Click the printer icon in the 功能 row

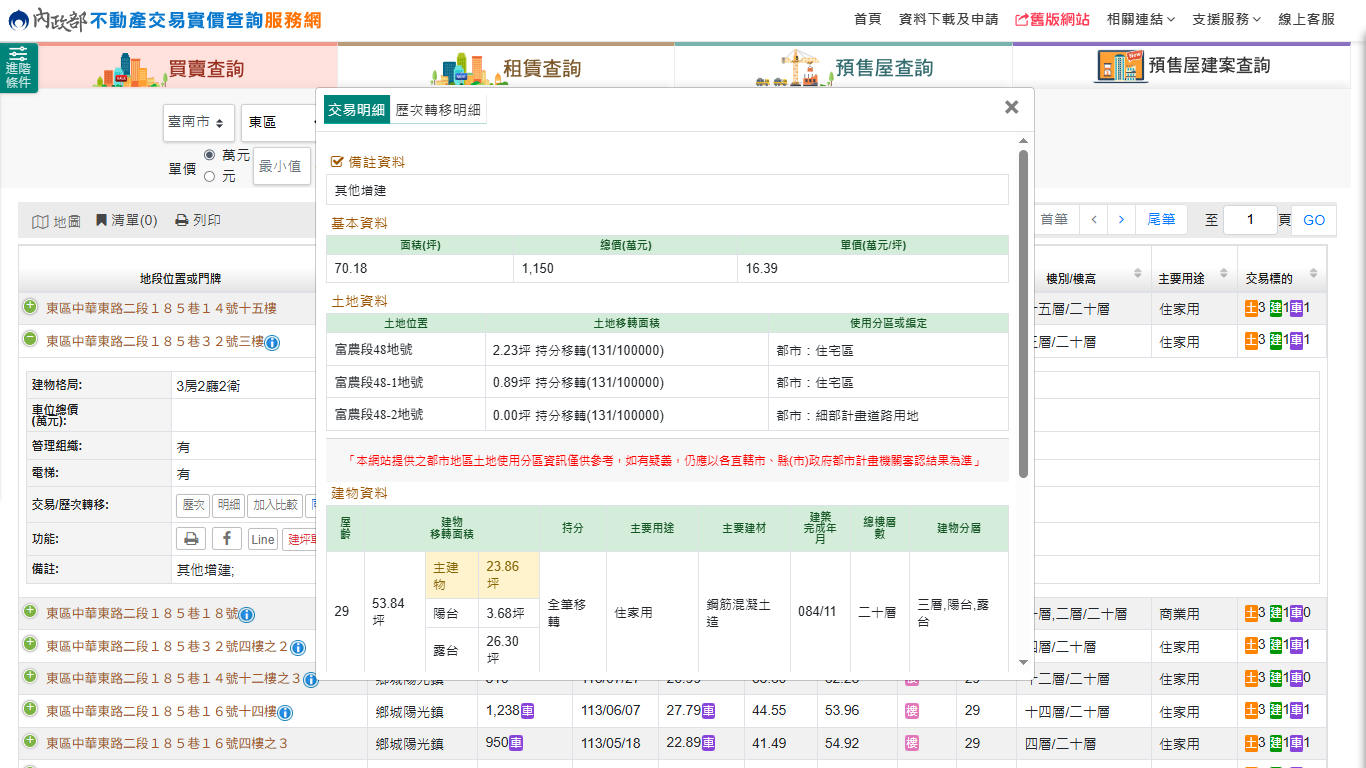tap(191, 539)
